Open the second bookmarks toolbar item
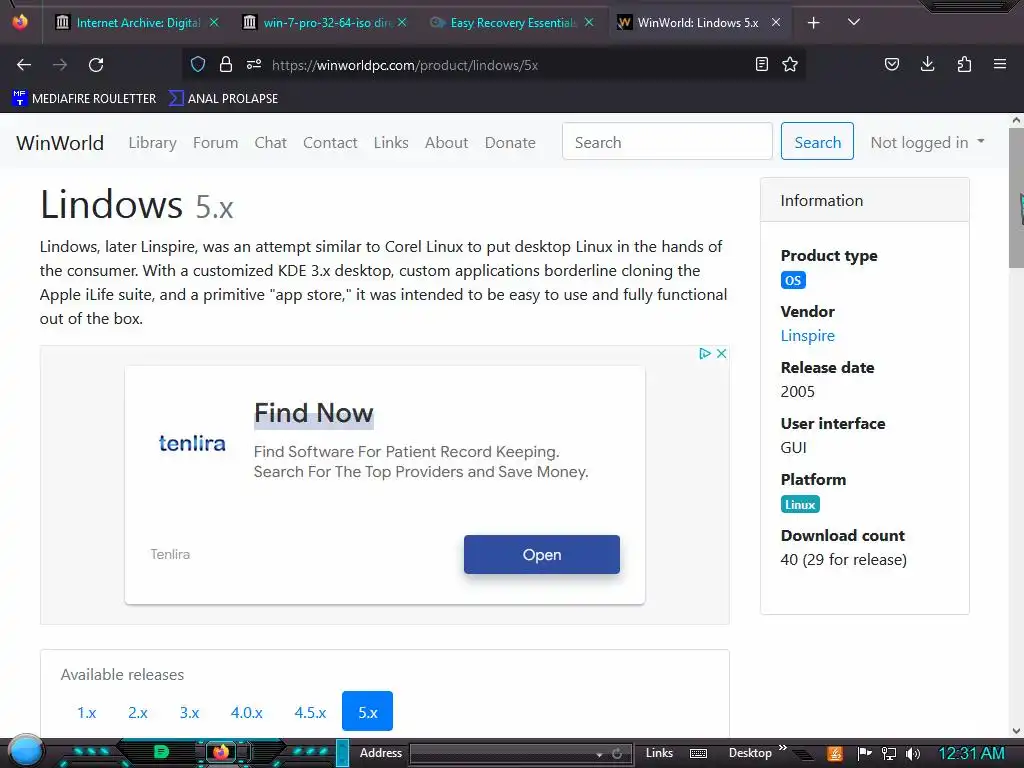This screenshot has height=768, width=1024. tap(223, 99)
